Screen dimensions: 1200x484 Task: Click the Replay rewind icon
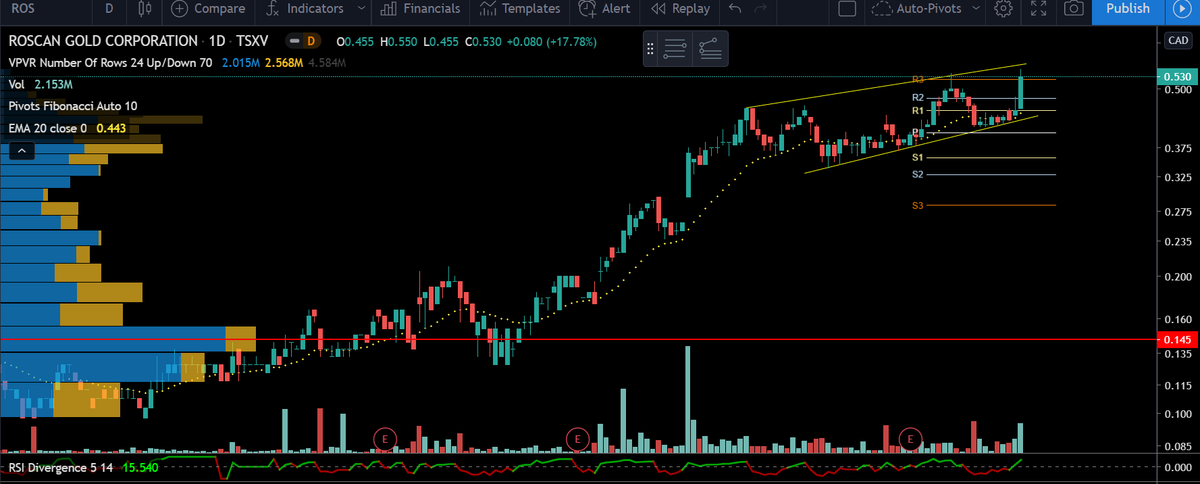coord(657,9)
